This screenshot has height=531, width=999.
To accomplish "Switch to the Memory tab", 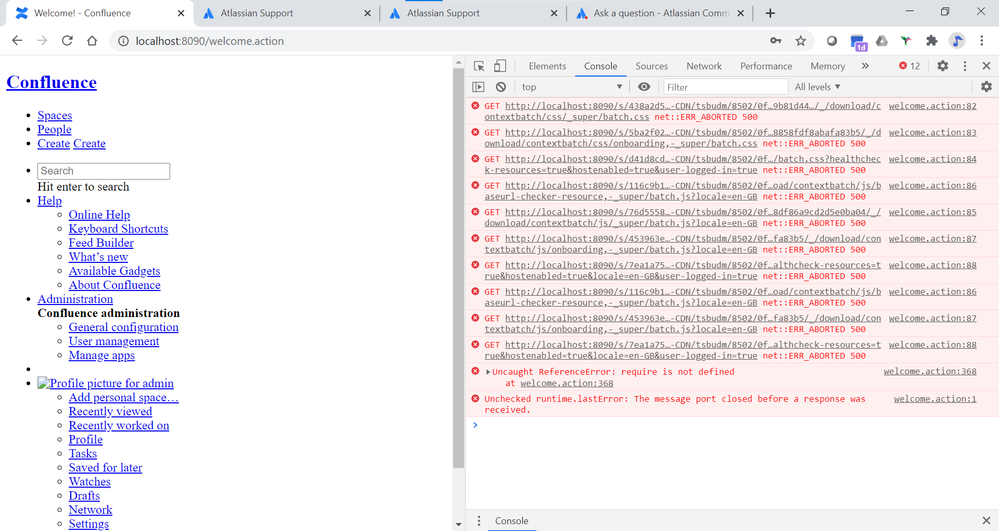I will click(x=827, y=66).
